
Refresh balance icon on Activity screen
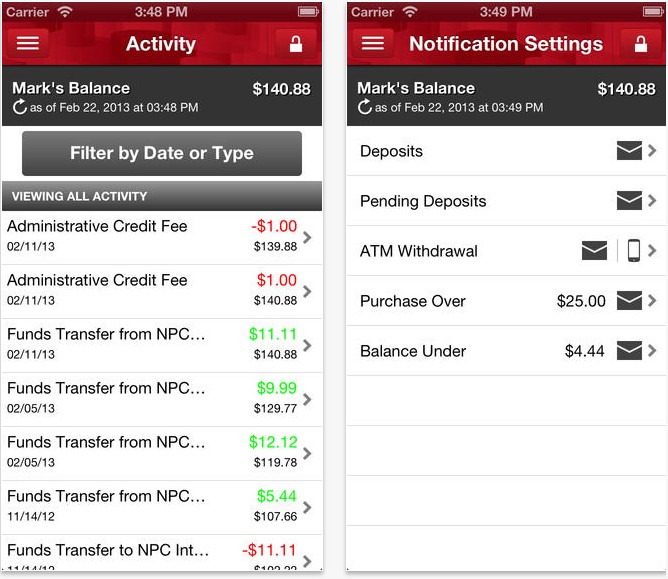click(20, 107)
